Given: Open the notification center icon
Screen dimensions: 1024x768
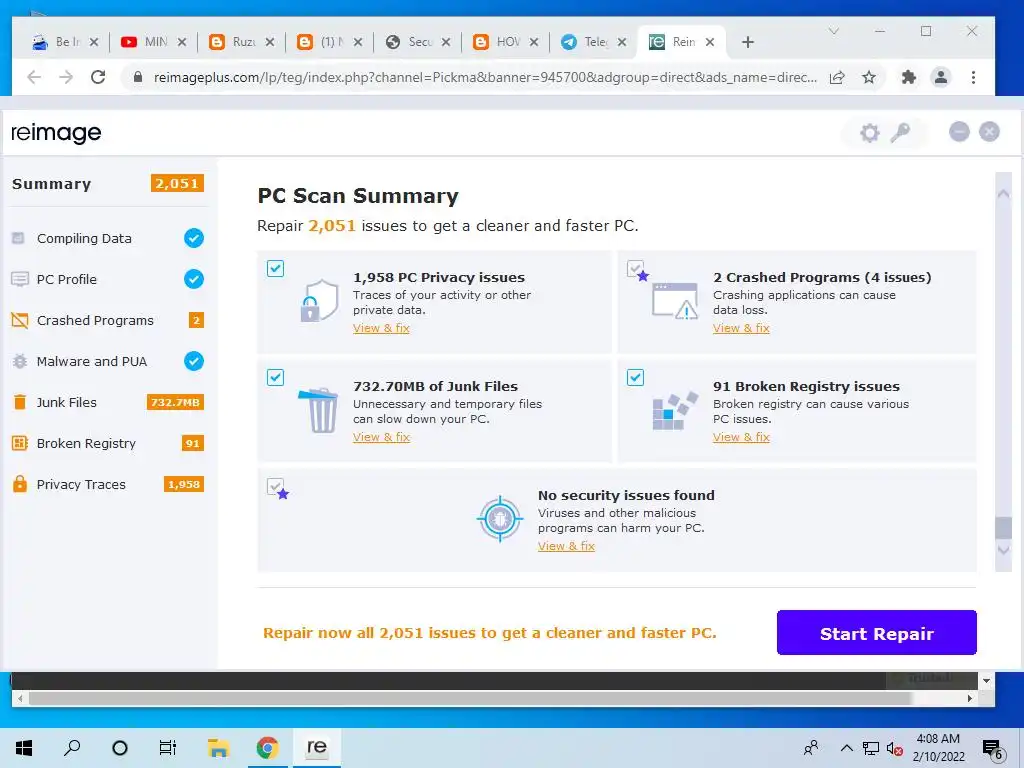Looking at the screenshot, I should pyautogui.click(x=993, y=748).
